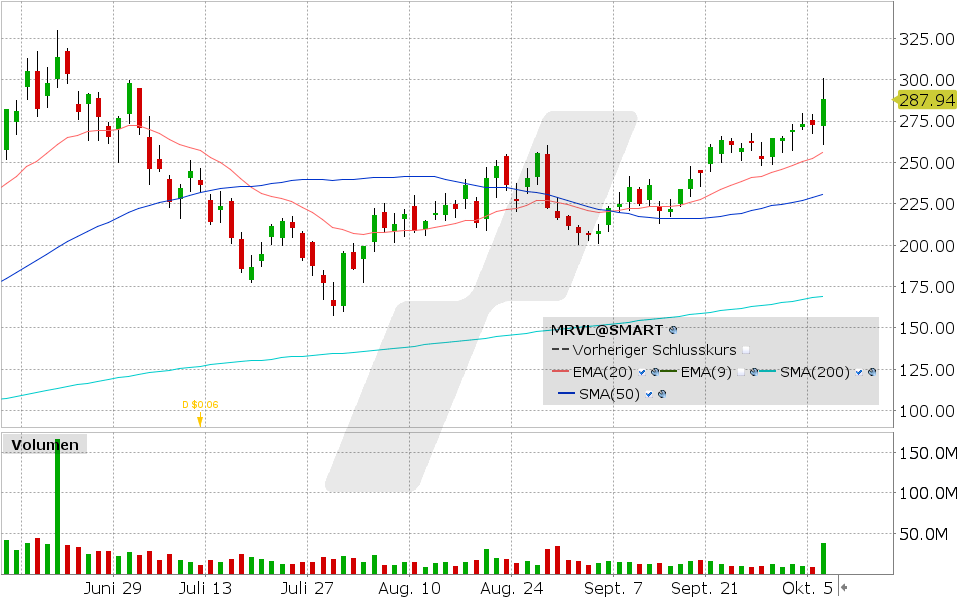Click the 200.00 price axis label

(926, 246)
